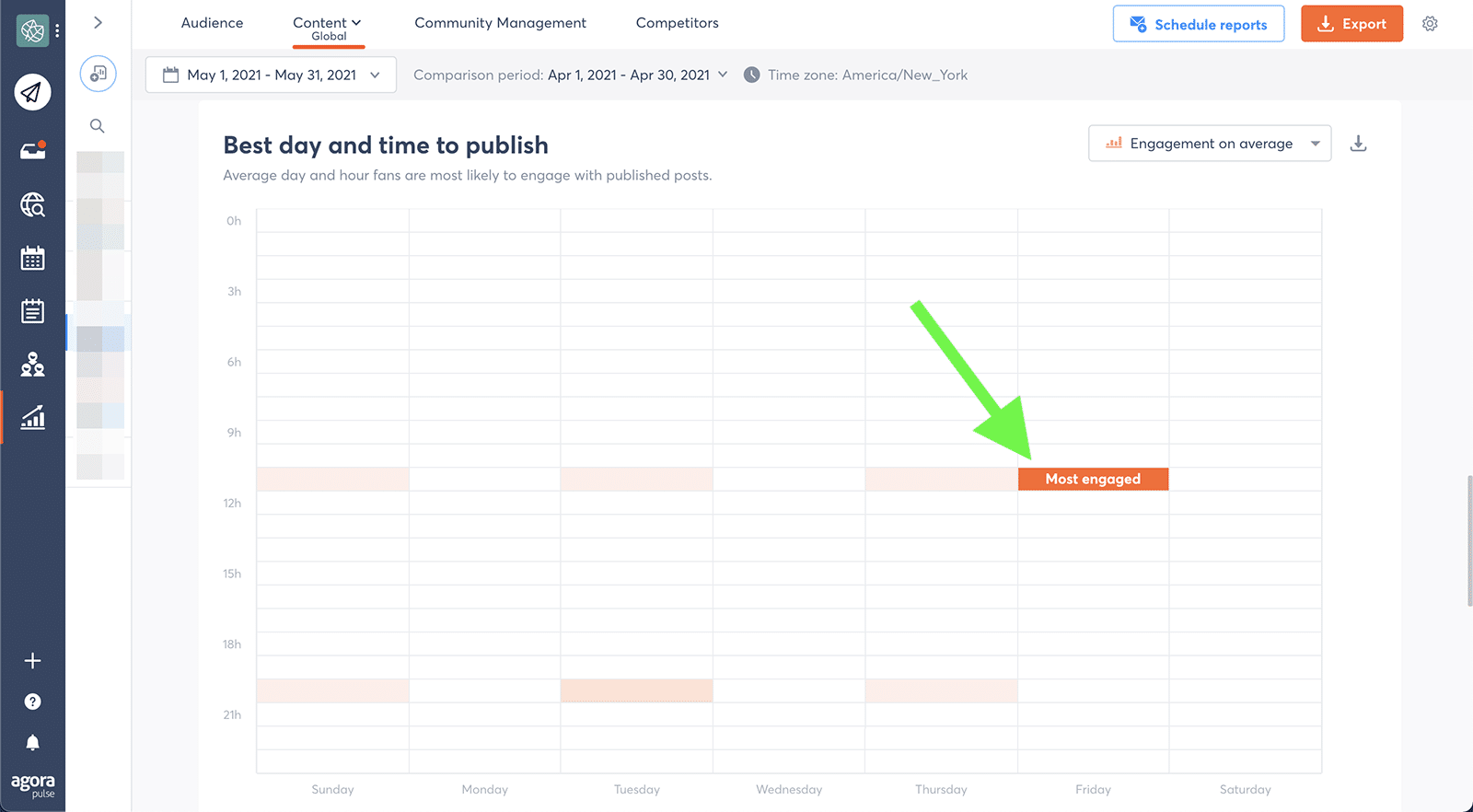Open the publishing calendar icon
This screenshot has height=812, width=1473.
(x=33, y=259)
